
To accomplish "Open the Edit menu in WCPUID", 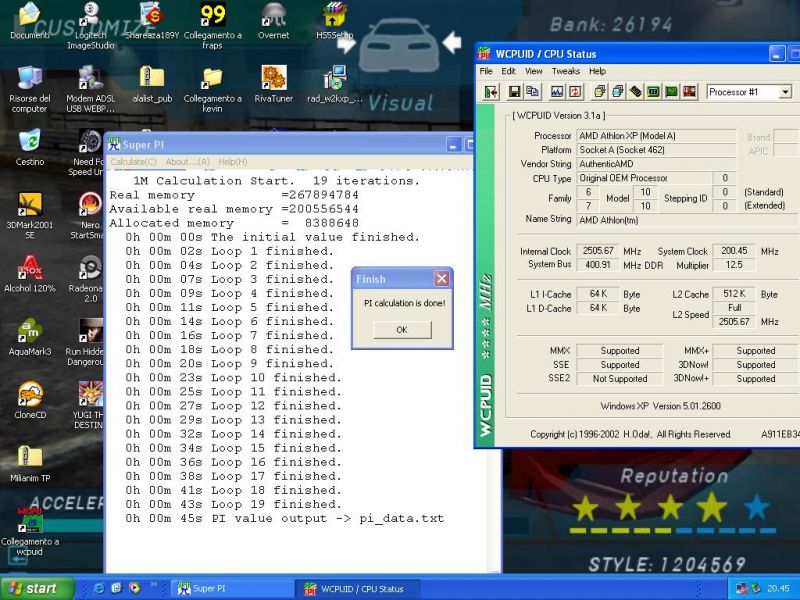I will [x=508, y=71].
